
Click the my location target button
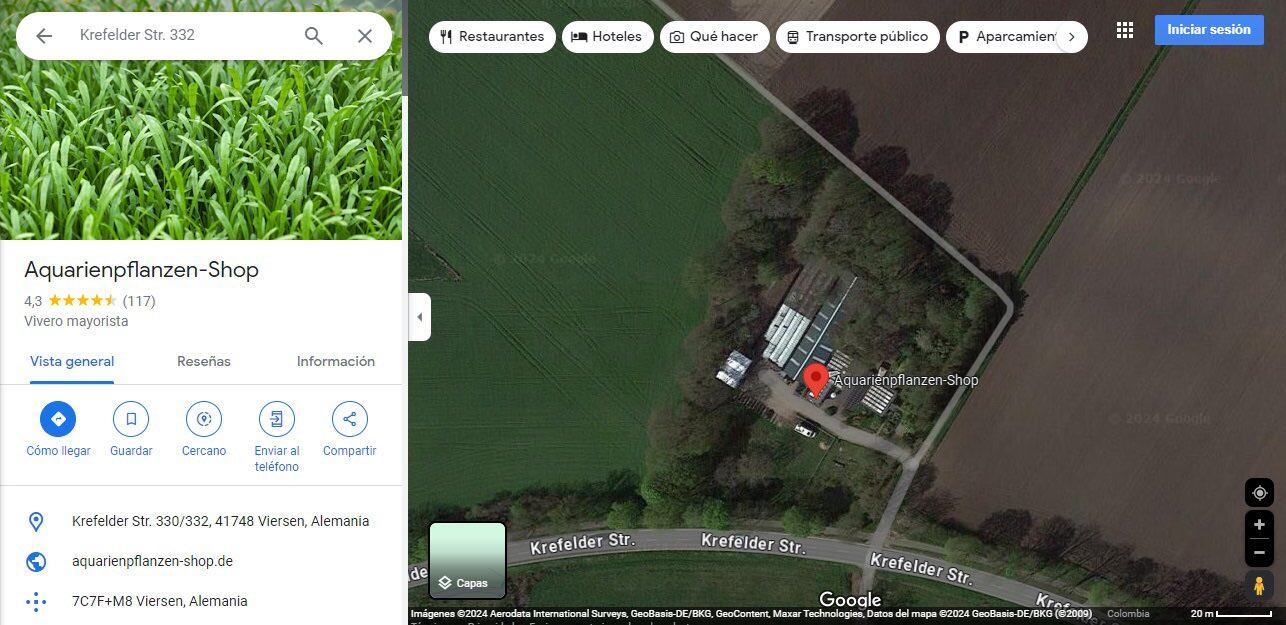[1259, 492]
